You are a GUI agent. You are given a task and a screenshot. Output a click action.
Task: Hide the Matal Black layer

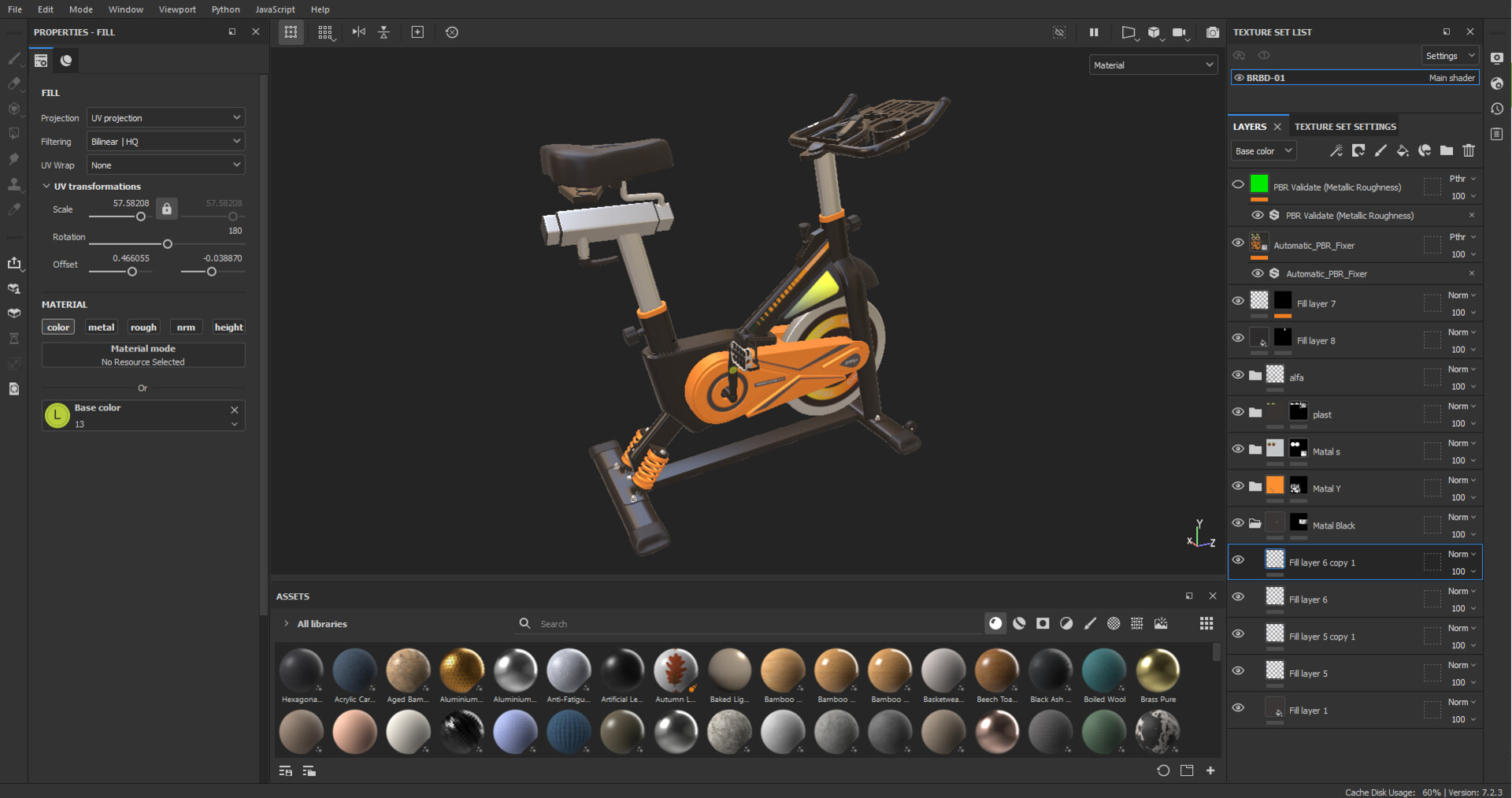[1238, 522]
